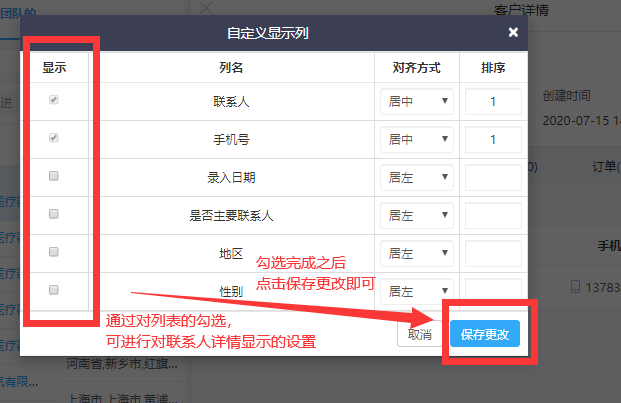
Task: Check the 是否主要联系人 display checkbox
Action: point(53,214)
